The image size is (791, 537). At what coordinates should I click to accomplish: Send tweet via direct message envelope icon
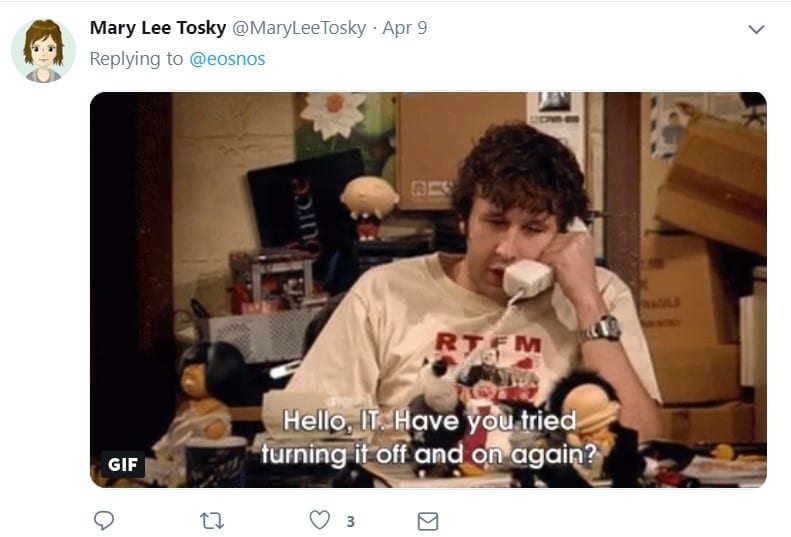click(x=428, y=521)
